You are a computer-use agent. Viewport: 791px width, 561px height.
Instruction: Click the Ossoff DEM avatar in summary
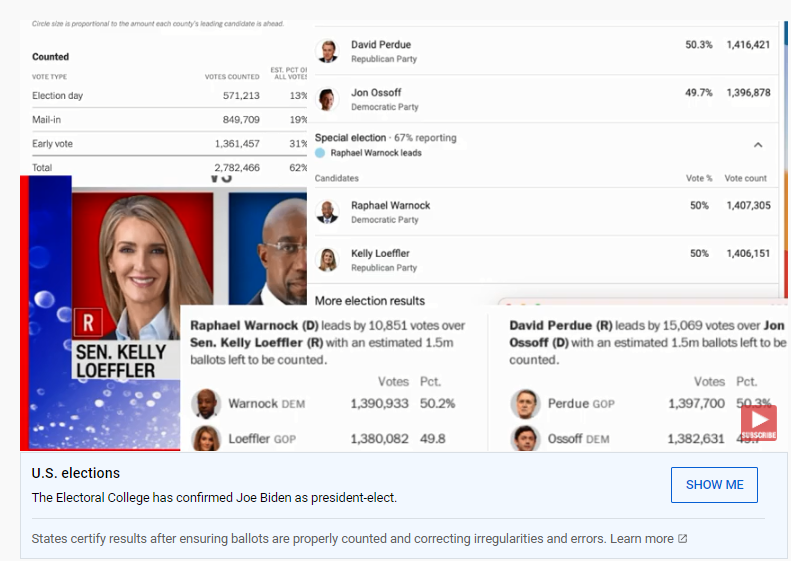point(525,438)
